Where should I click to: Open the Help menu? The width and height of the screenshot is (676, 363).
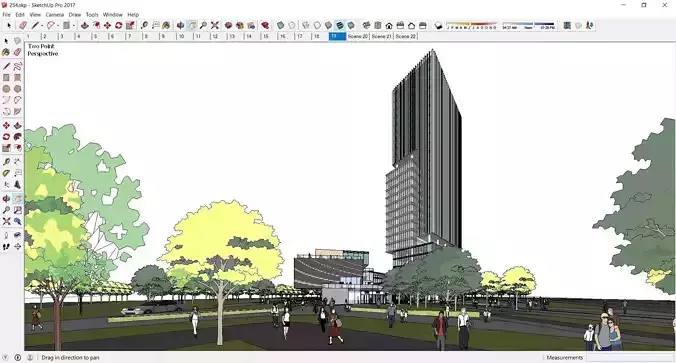tap(133, 15)
